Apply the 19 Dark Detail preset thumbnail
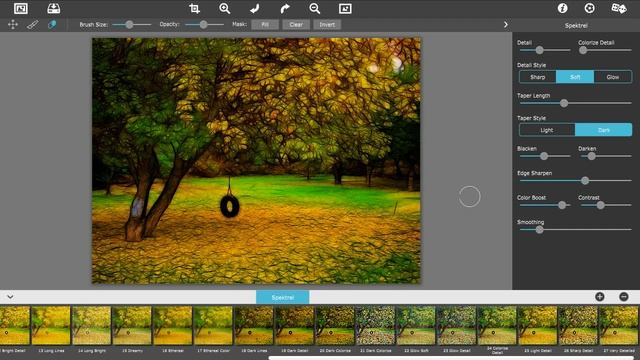 click(294, 326)
